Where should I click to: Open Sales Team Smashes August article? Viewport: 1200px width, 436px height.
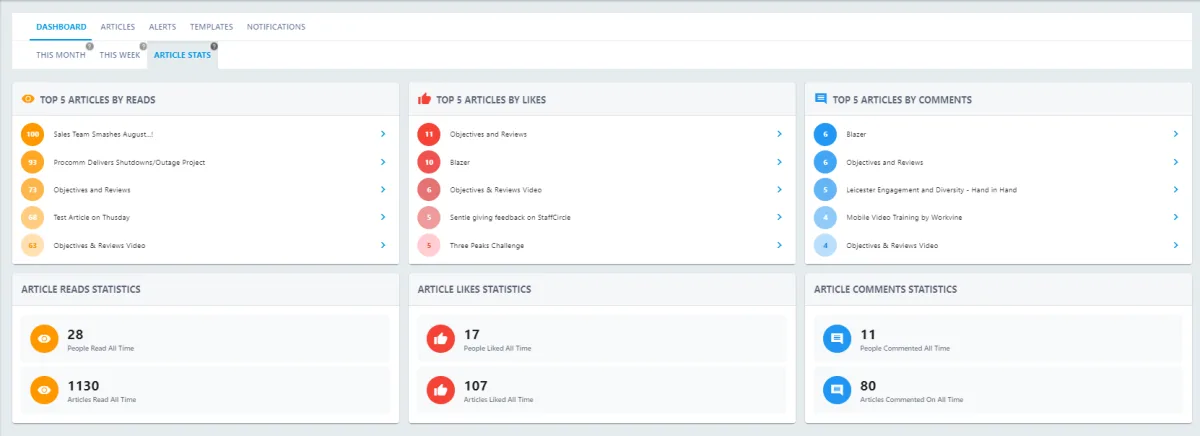pos(104,134)
